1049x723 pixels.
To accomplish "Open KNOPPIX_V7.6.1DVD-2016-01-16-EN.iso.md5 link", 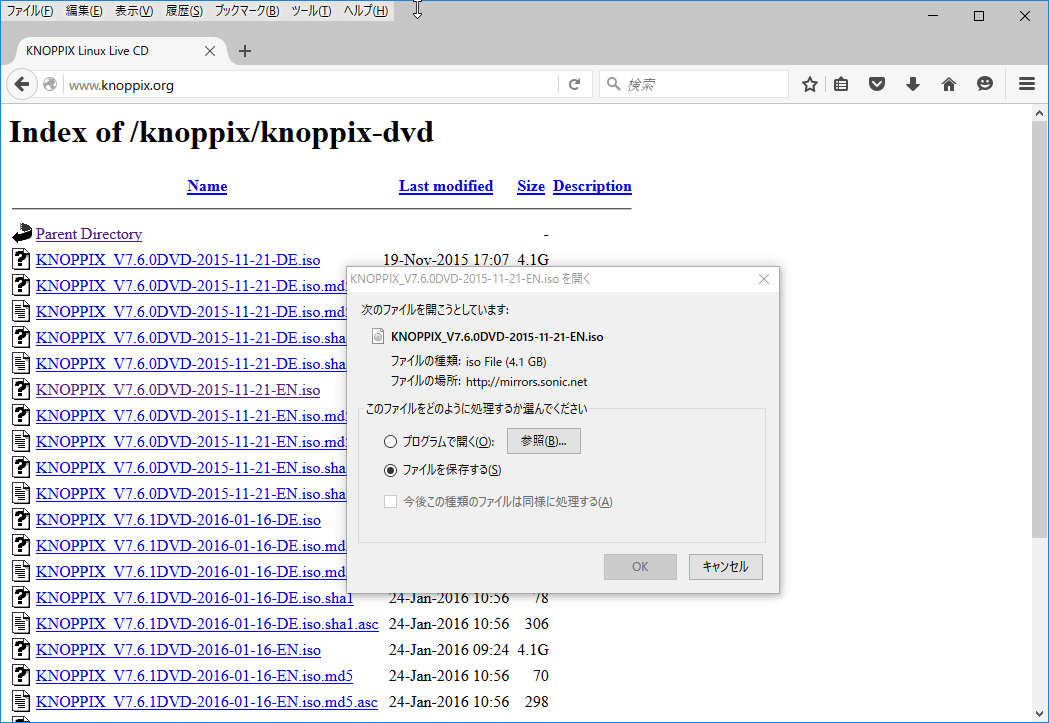I will [x=195, y=676].
